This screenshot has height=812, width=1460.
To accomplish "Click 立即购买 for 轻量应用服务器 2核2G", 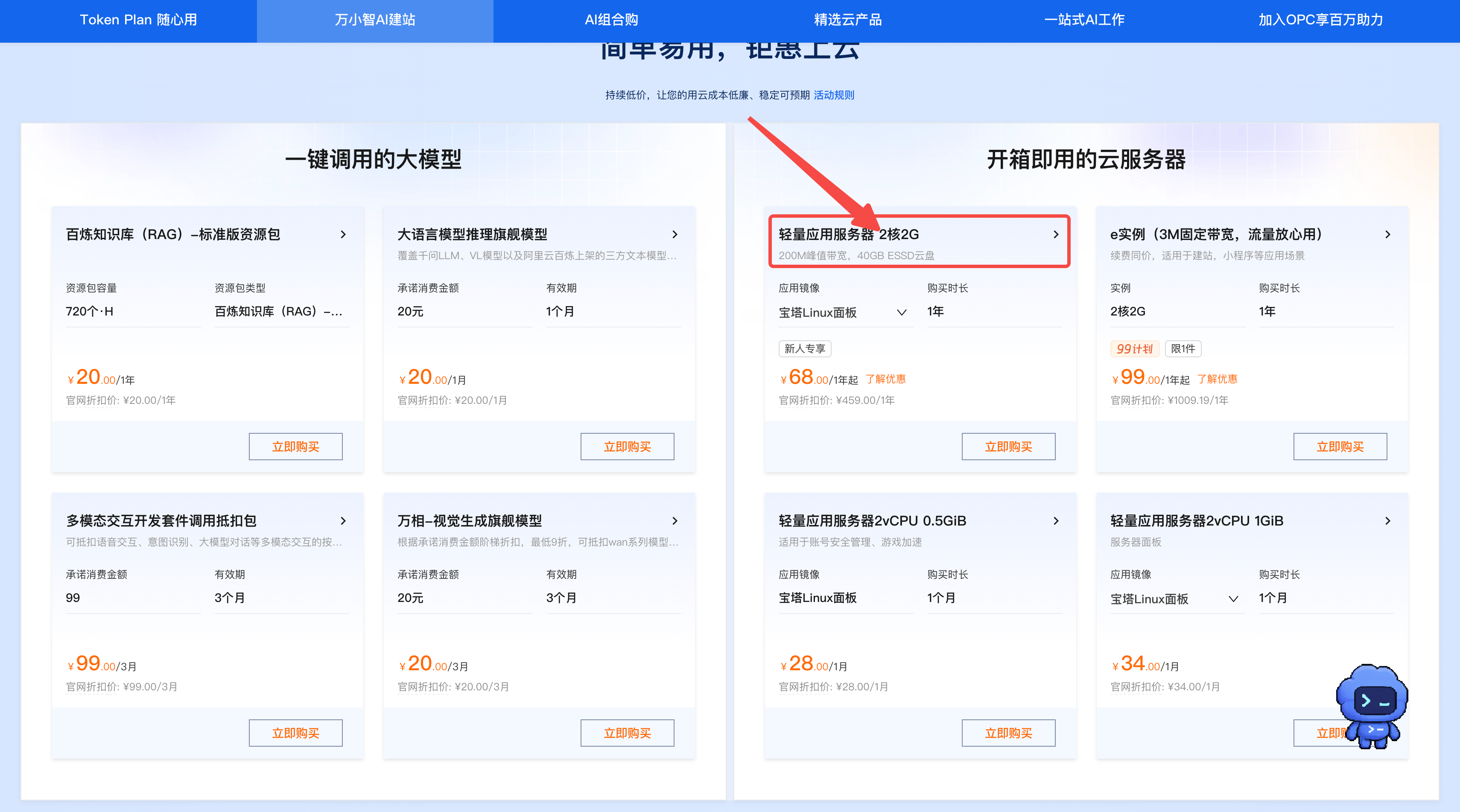I will (x=1009, y=447).
